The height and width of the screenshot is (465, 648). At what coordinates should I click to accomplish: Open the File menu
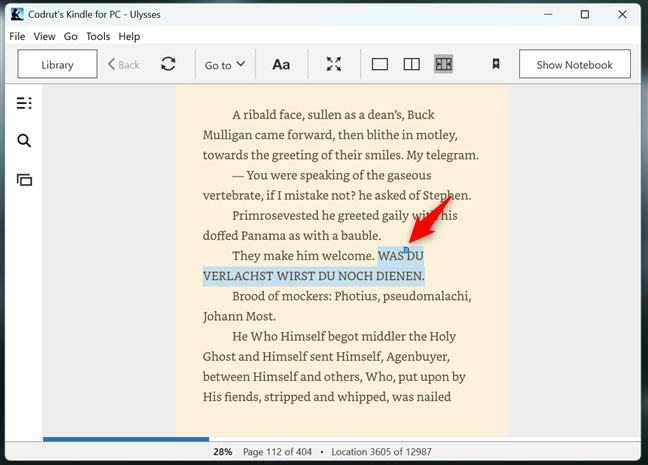[17, 36]
